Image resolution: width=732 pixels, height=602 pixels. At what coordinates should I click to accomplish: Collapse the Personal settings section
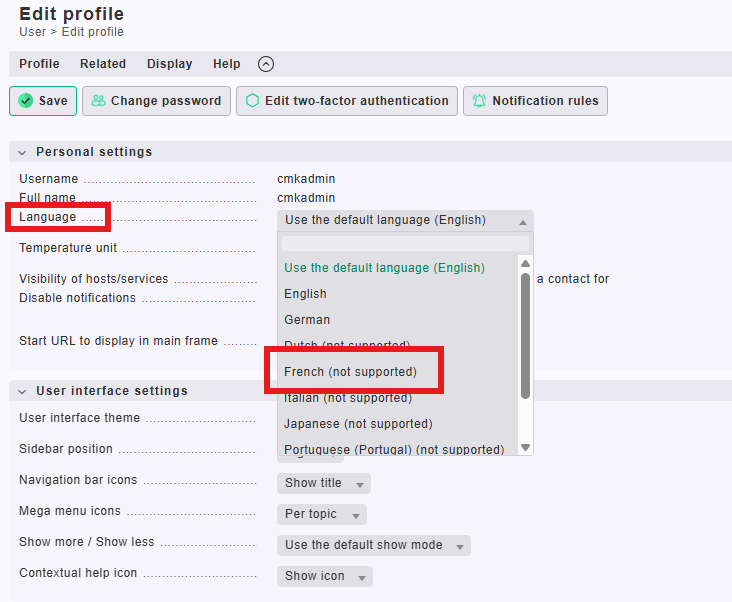23,152
